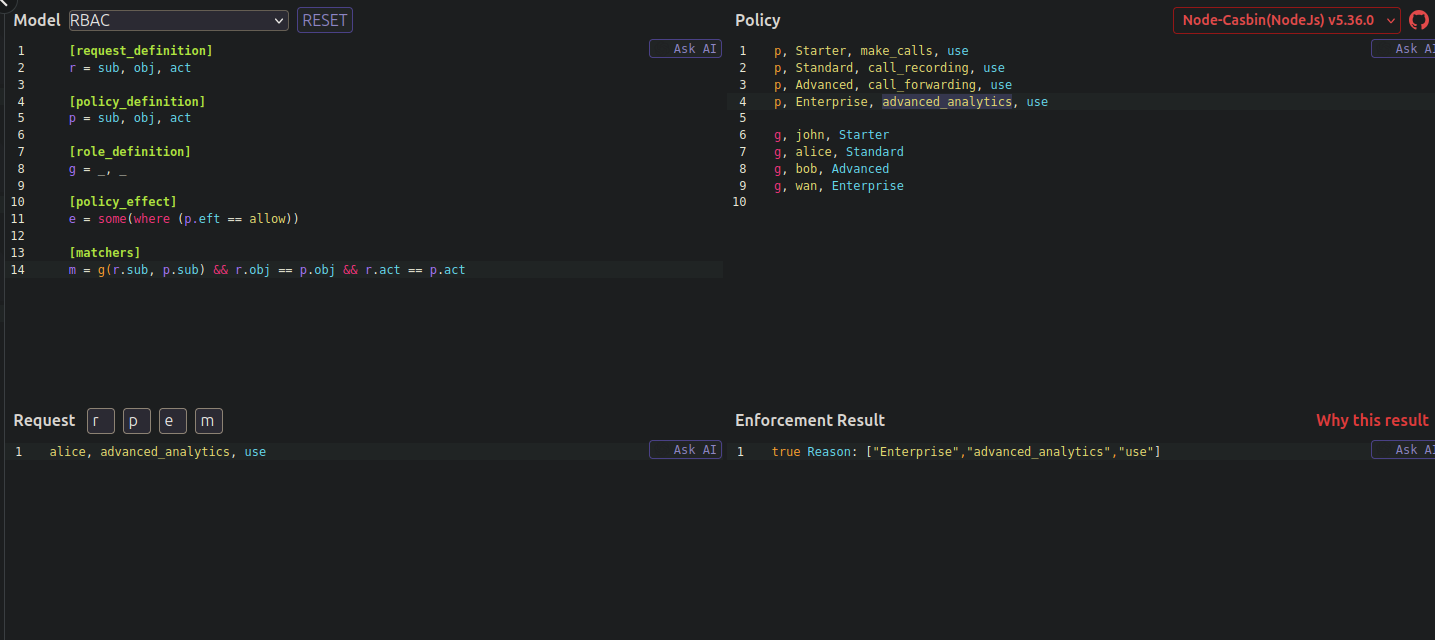Click policy line 'p, Advanced, call_forwarding, use'
This screenshot has width=1435, height=640.
pos(893,85)
